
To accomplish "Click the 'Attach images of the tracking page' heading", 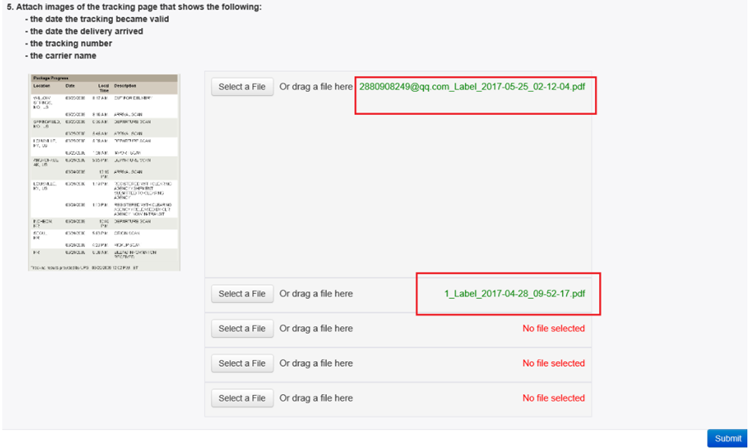I will coord(134,7).
